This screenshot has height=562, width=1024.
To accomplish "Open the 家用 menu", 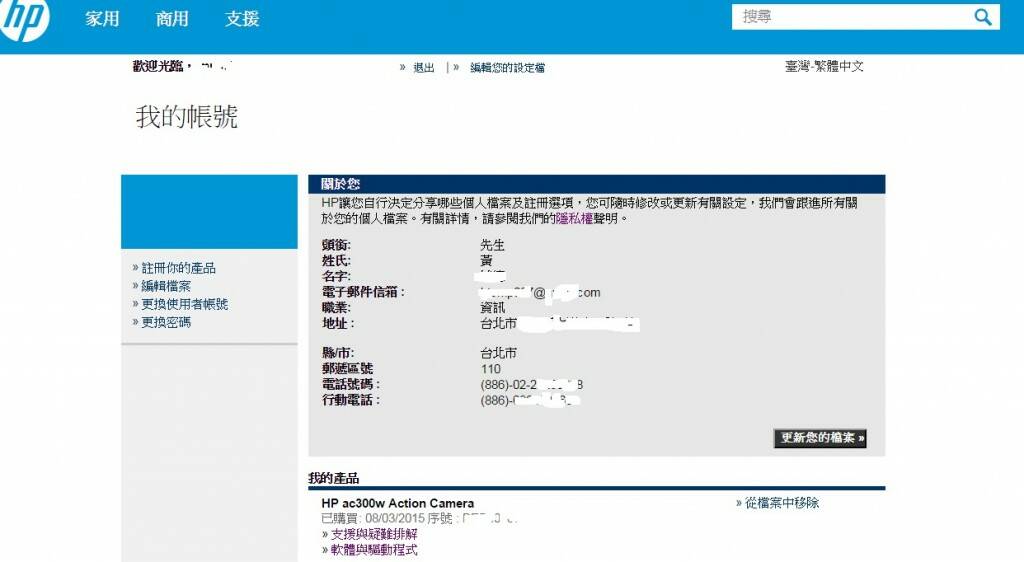I will point(102,18).
